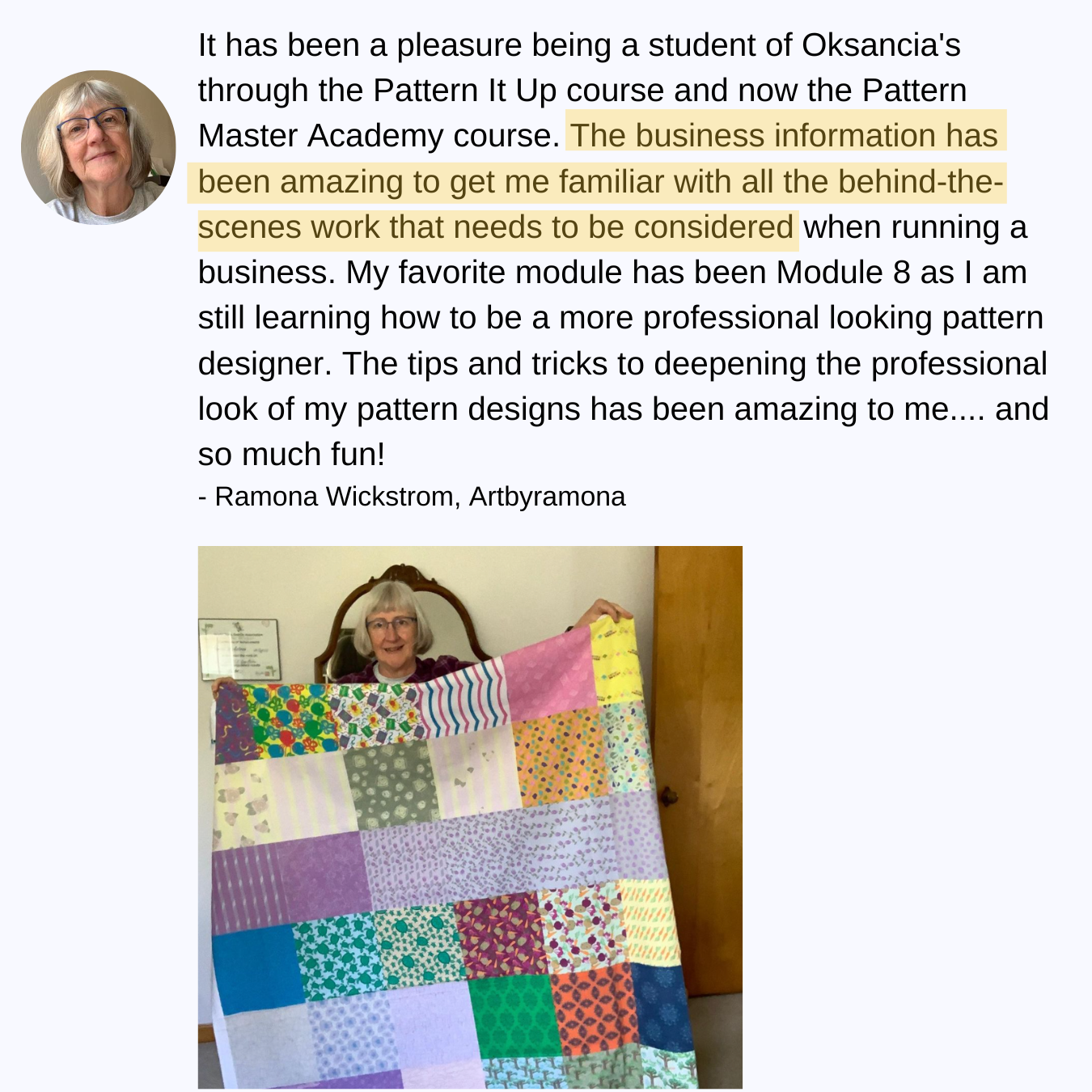Screen dimensions: 1092x1092
Task: Click the name "Oksancia's" in first line
Action: [881, 45]
